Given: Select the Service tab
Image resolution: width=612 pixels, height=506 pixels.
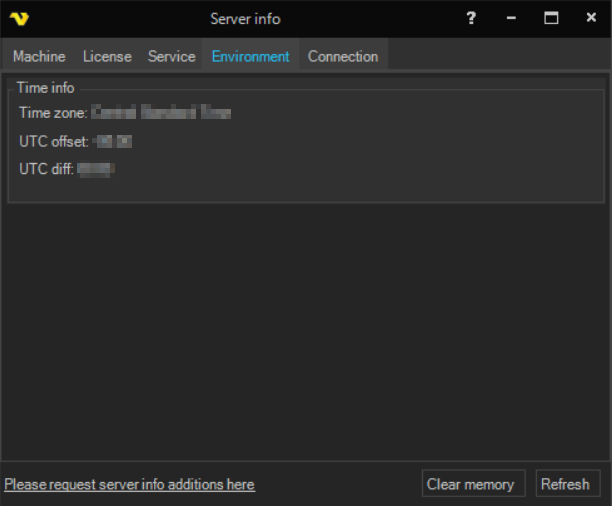Looking at the screenshot, I should point(171,57).
